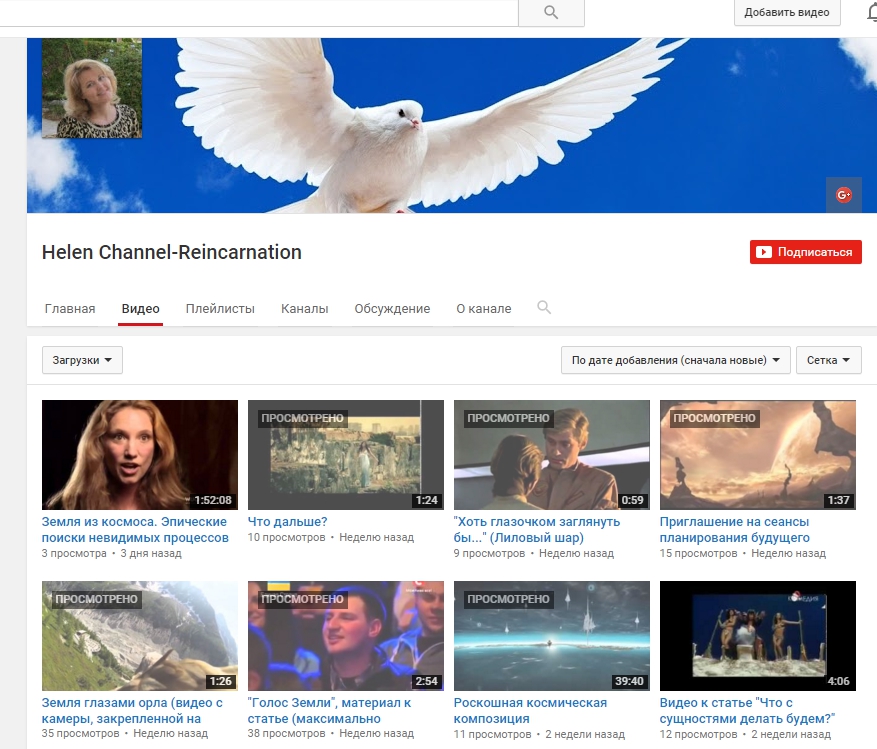The image size is (877, 749).
Task: Open the Сетка view dropdown
Action: (828, 360)
